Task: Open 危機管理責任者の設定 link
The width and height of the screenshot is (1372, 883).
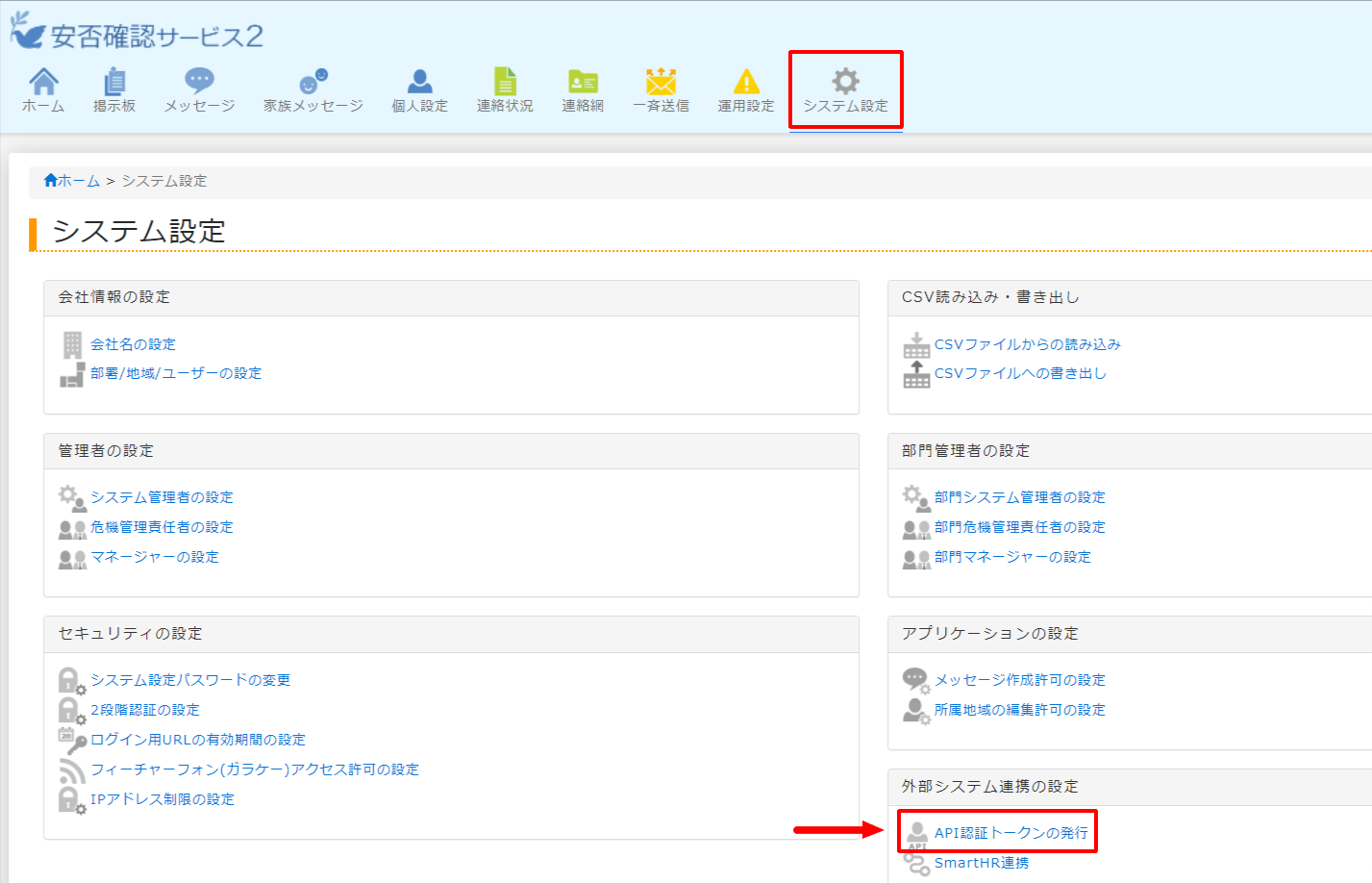Action: click(x=162, y=527)
